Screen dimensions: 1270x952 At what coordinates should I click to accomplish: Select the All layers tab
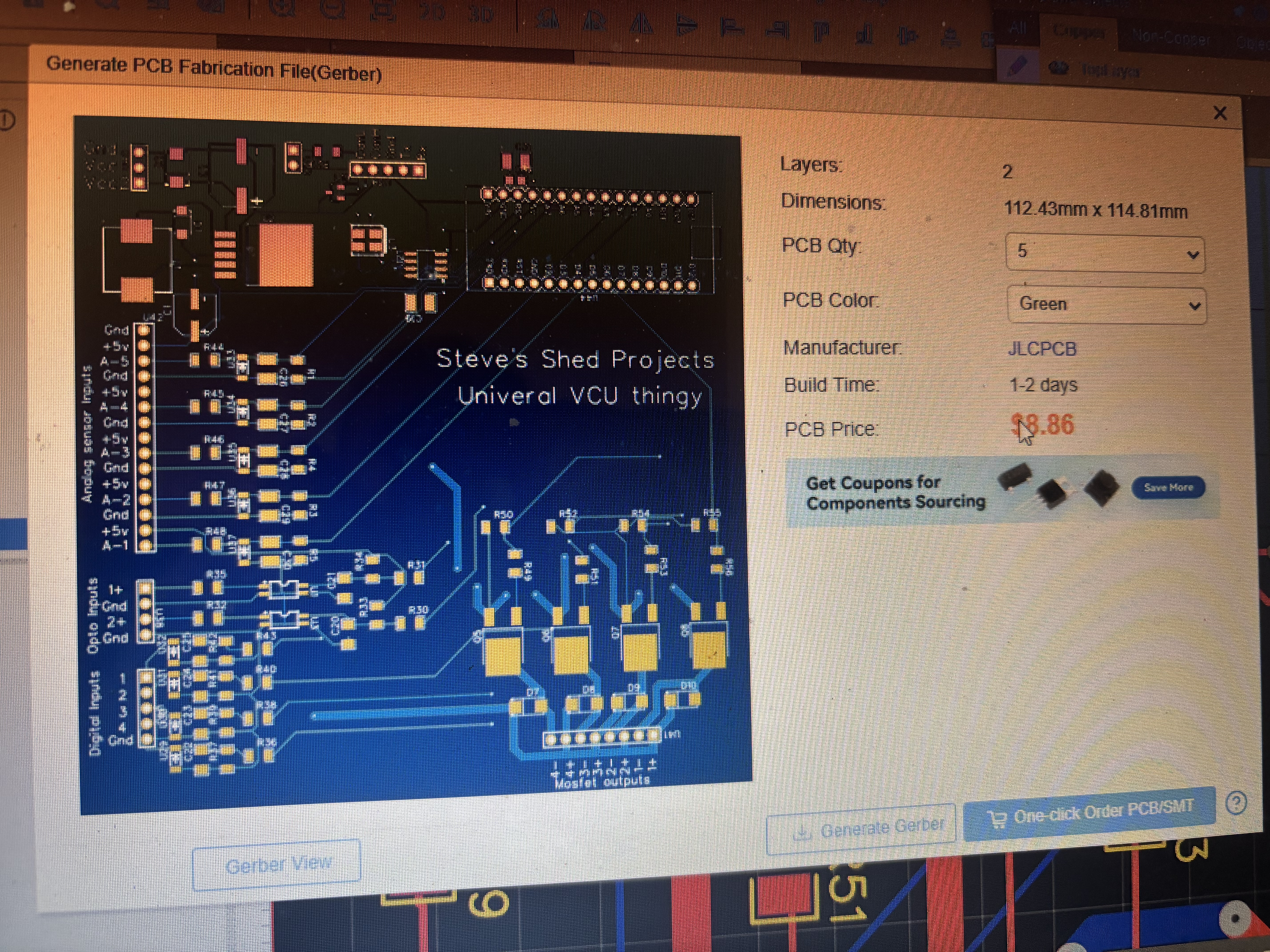[x=1017, y=28]
